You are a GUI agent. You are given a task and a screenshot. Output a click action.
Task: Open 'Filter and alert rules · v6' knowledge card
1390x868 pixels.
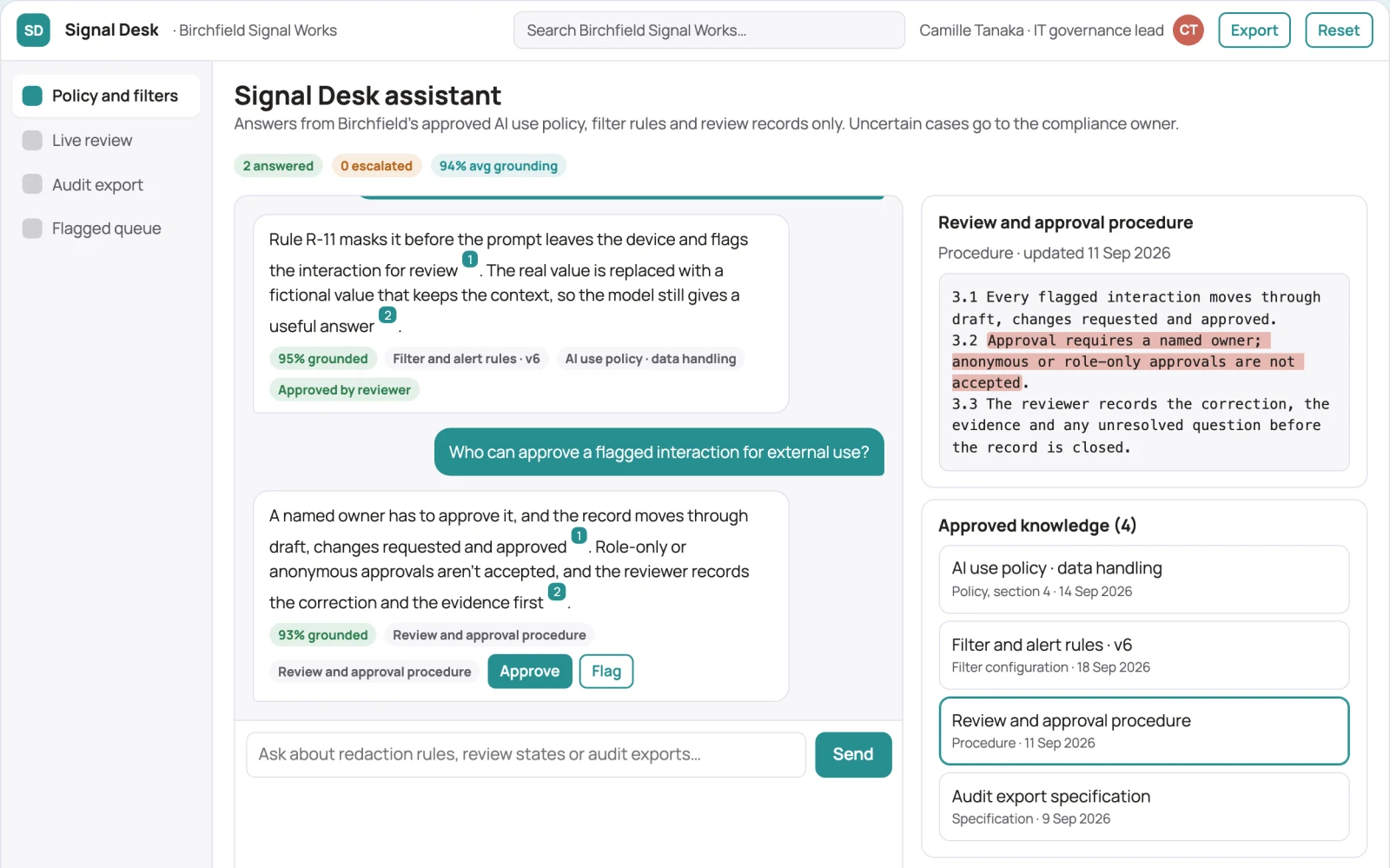pos(1144,655)
